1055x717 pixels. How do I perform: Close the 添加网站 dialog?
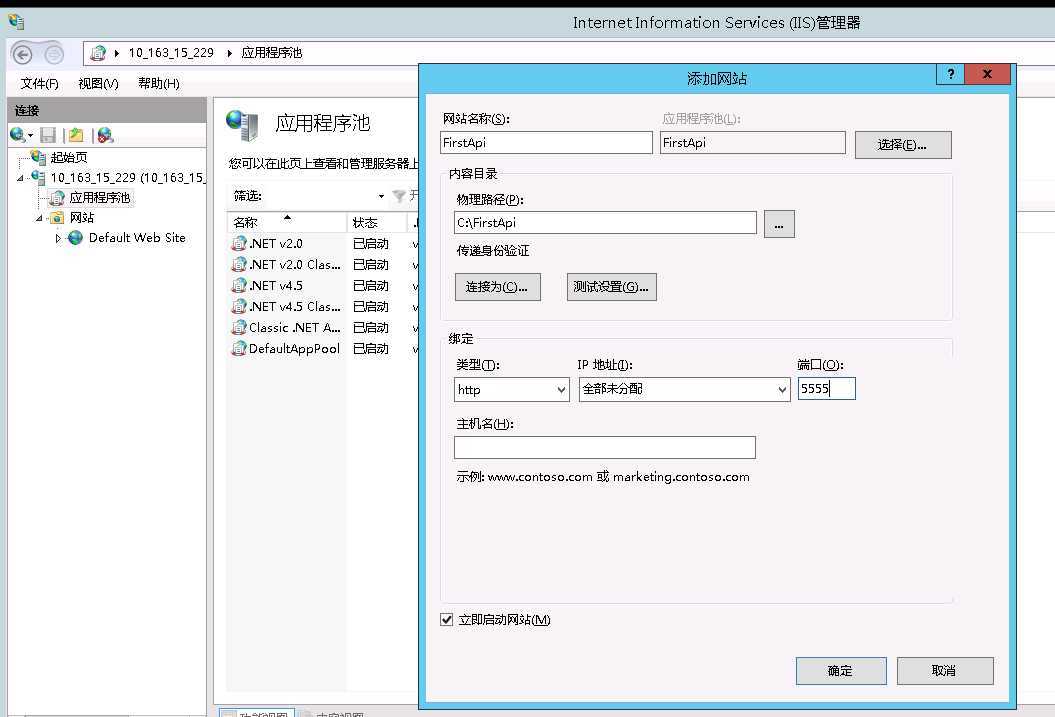point(987,74)
